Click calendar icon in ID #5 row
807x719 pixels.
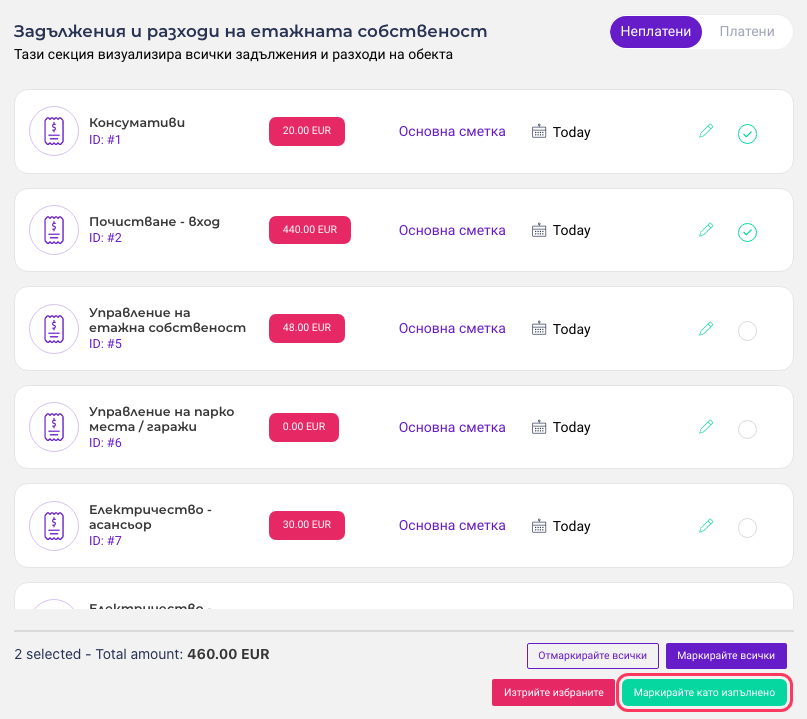pos(539,328)
